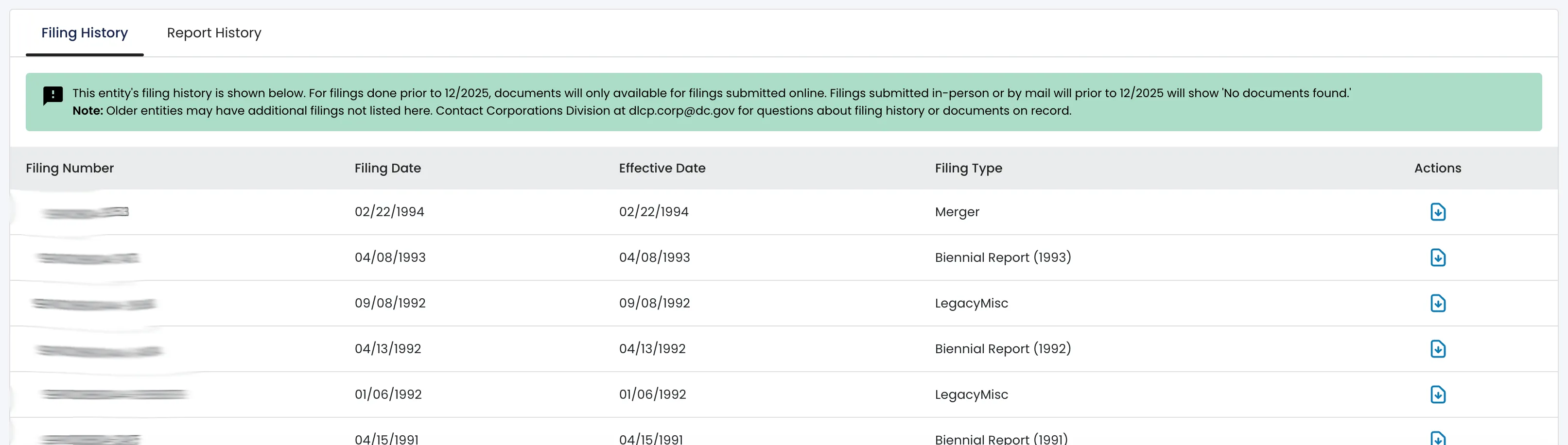
Task: Select filing date 01/06/1992
Action: point(388,394)
